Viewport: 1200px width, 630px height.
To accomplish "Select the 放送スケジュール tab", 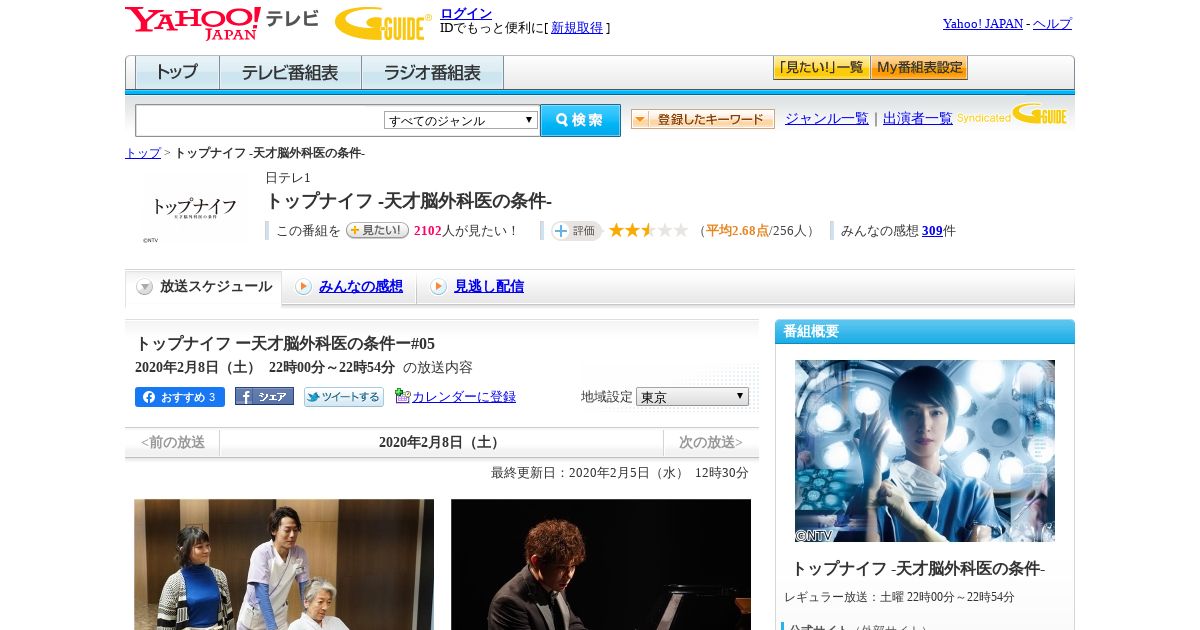I will tap(204, 287).
